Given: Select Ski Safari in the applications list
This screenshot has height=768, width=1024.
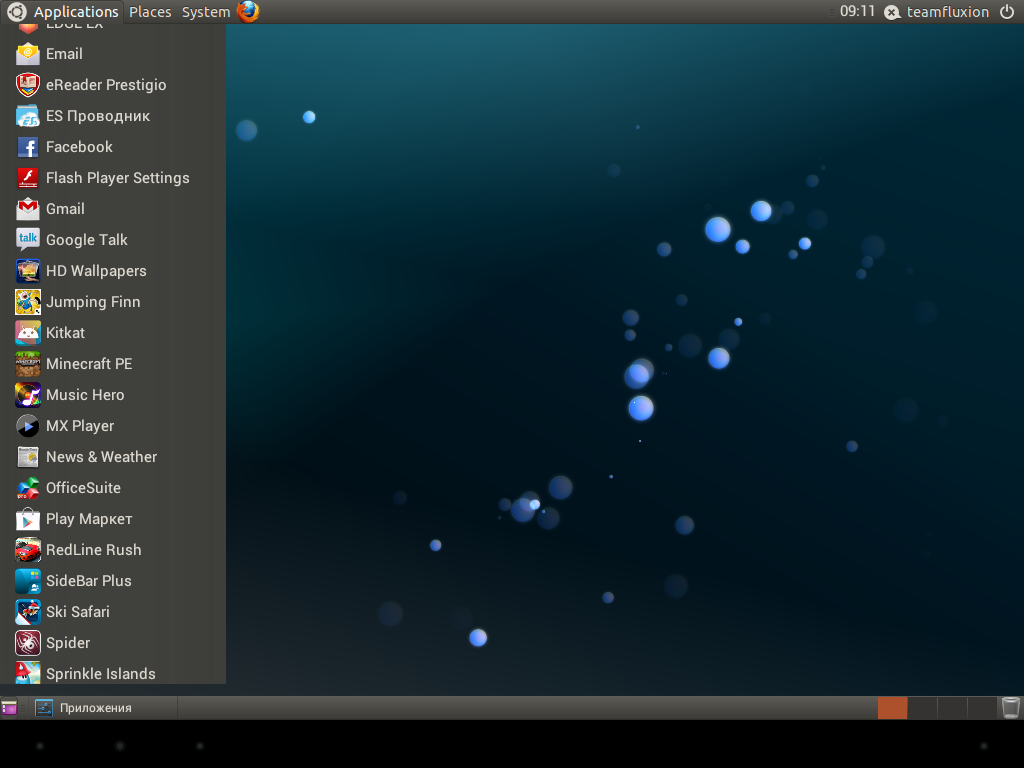Looking at the screenshot, I should (x=113, y=612).
